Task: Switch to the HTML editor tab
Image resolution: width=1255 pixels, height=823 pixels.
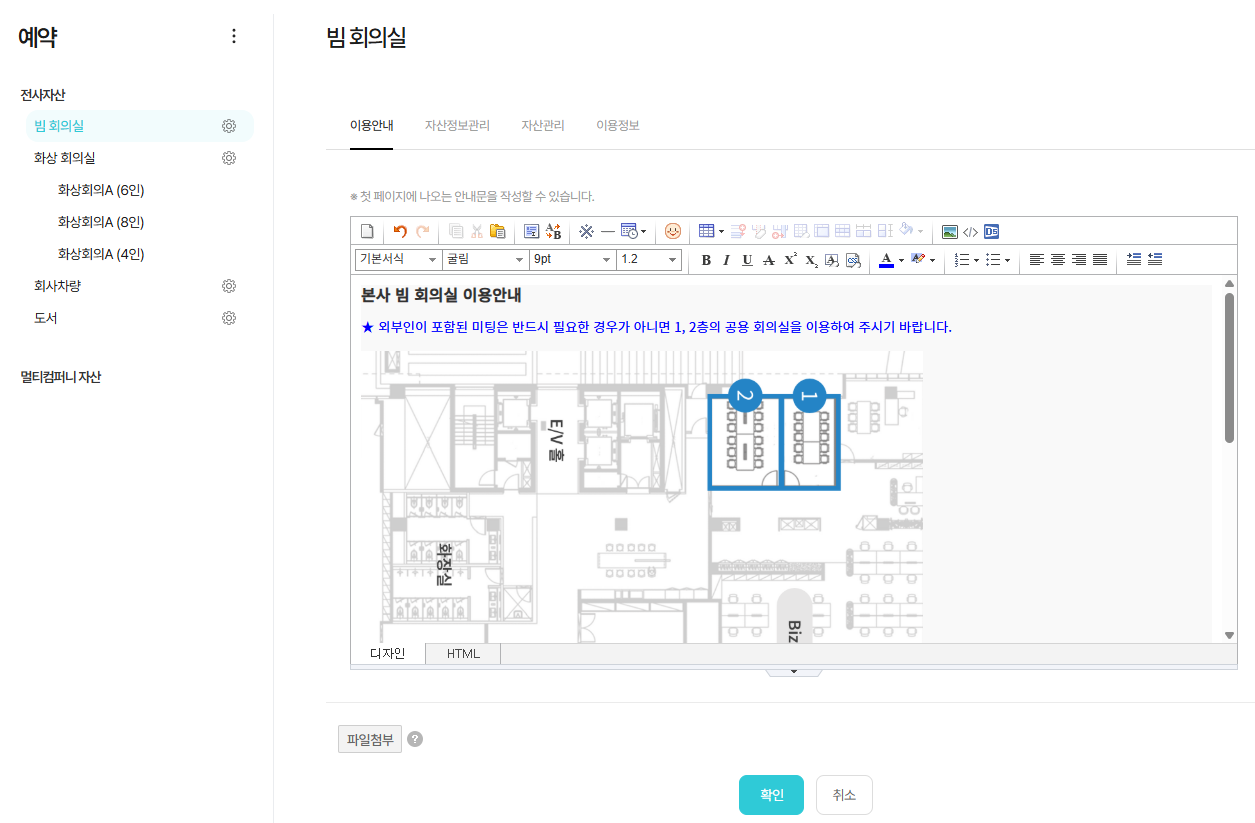Action: pos(463,654)
